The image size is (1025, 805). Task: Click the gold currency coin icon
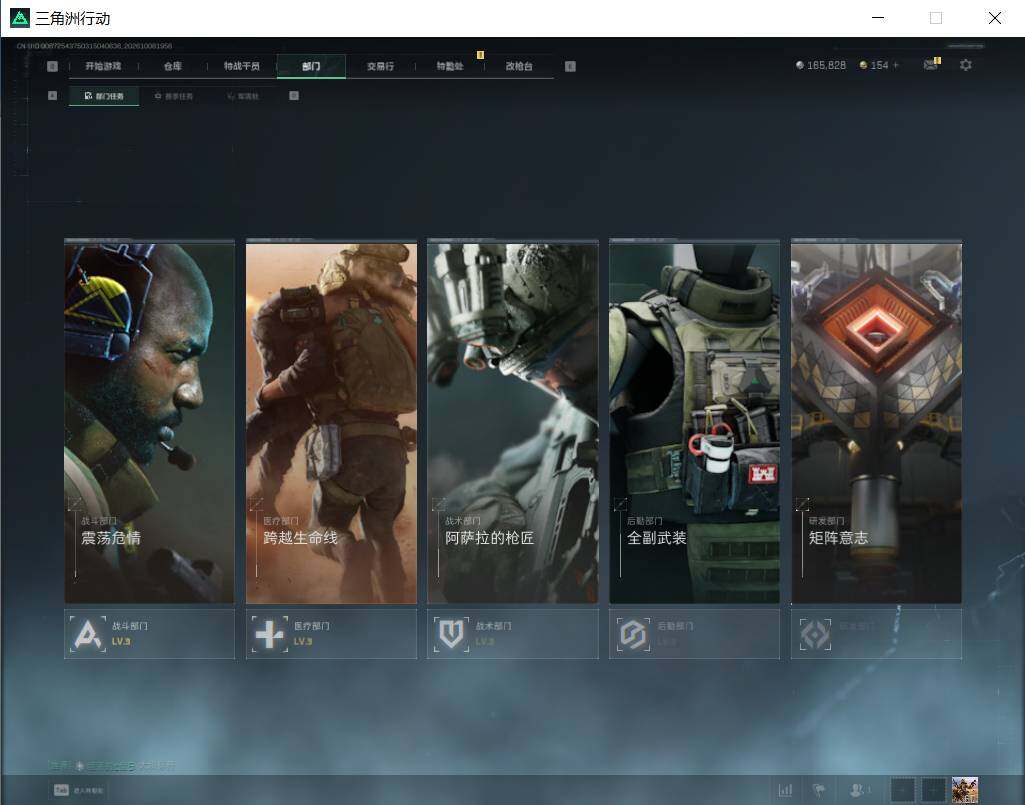[x=863, y=65]
